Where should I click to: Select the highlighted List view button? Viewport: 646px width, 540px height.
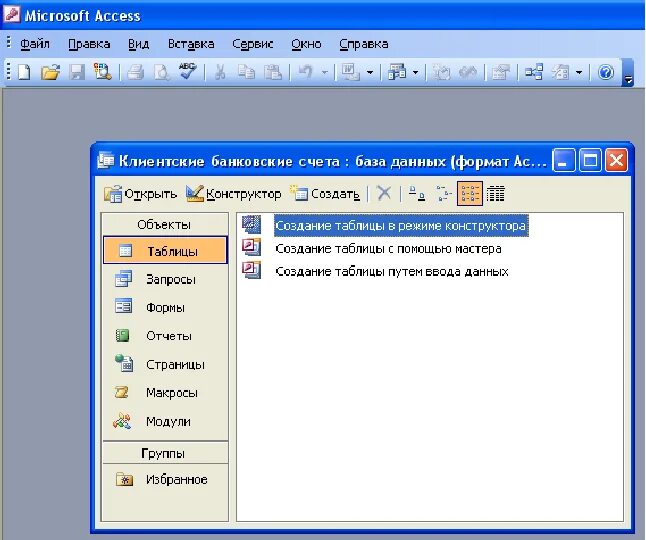tap(470, 193)
